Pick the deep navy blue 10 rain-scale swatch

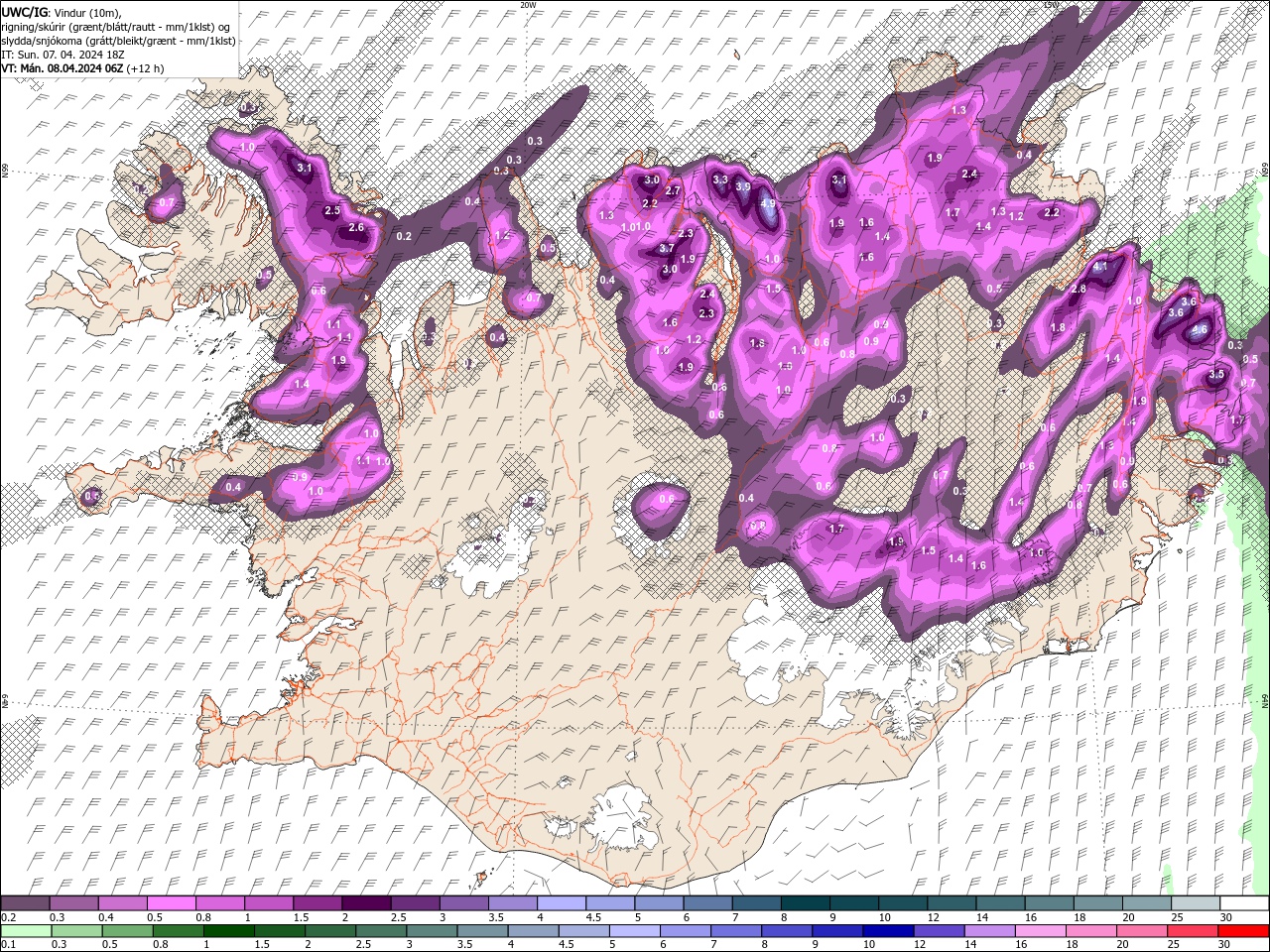[x=888, y=931]
